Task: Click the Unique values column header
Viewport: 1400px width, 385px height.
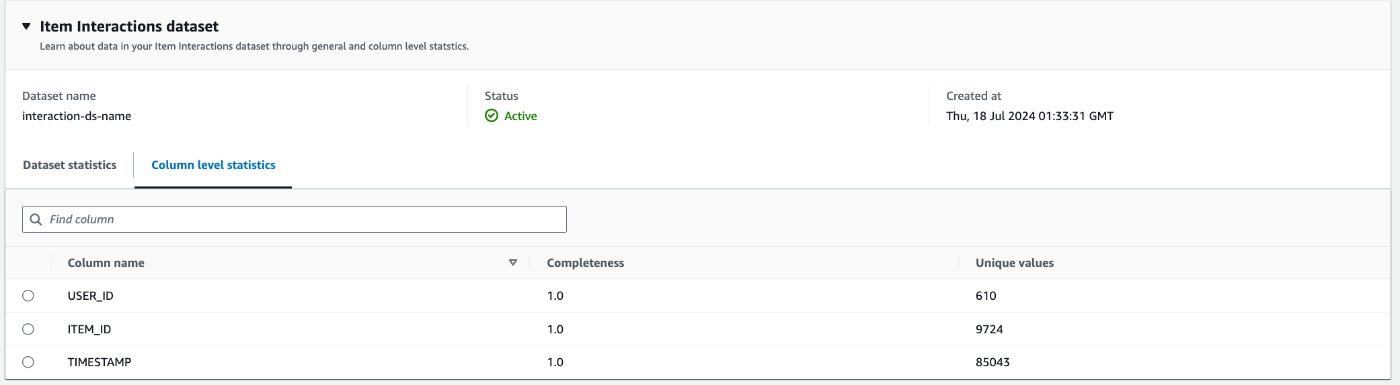Action: point(1014,263)
